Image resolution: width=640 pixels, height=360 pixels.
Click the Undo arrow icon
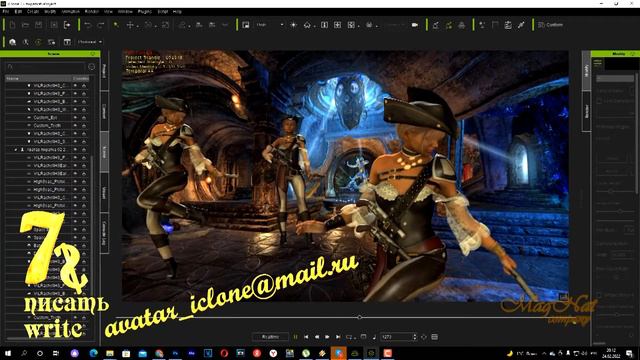87,25
